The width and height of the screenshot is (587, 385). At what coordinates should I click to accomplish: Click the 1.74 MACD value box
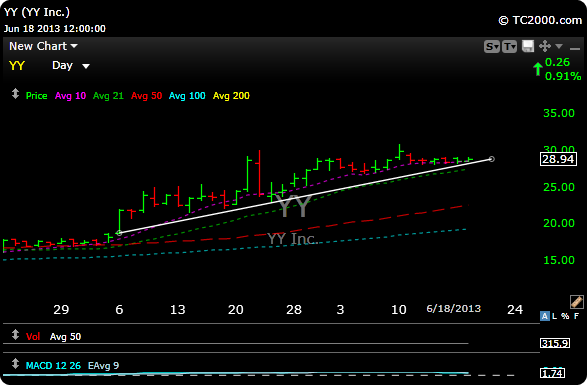click(552, 373)
